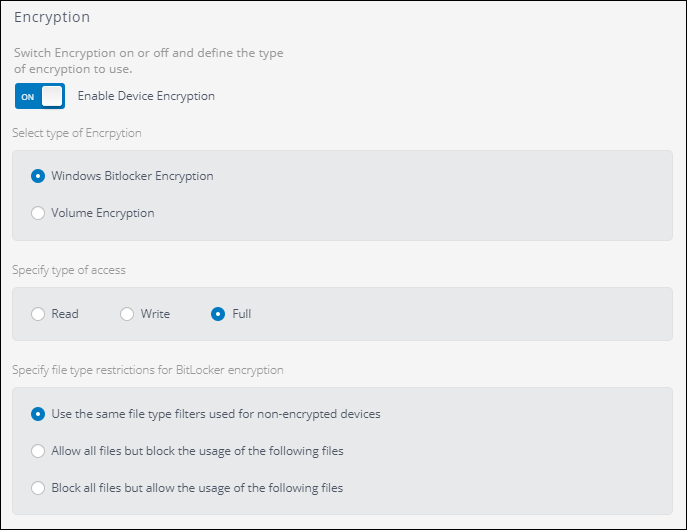Screen dimensions: 687x530
Task: Click the Write option label text
Action: (155, 314)
